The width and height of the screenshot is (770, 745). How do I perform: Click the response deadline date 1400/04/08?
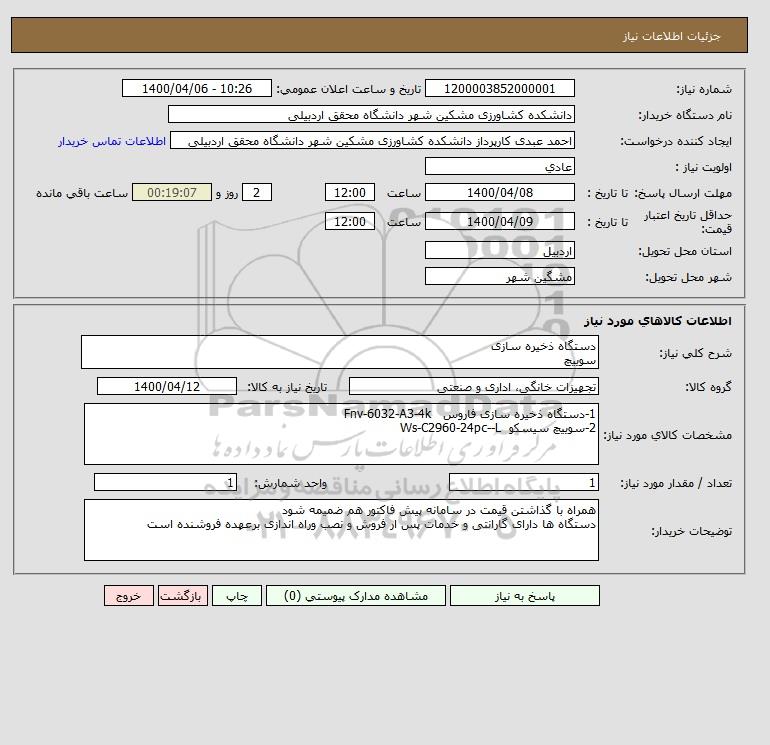coord(499,193)
